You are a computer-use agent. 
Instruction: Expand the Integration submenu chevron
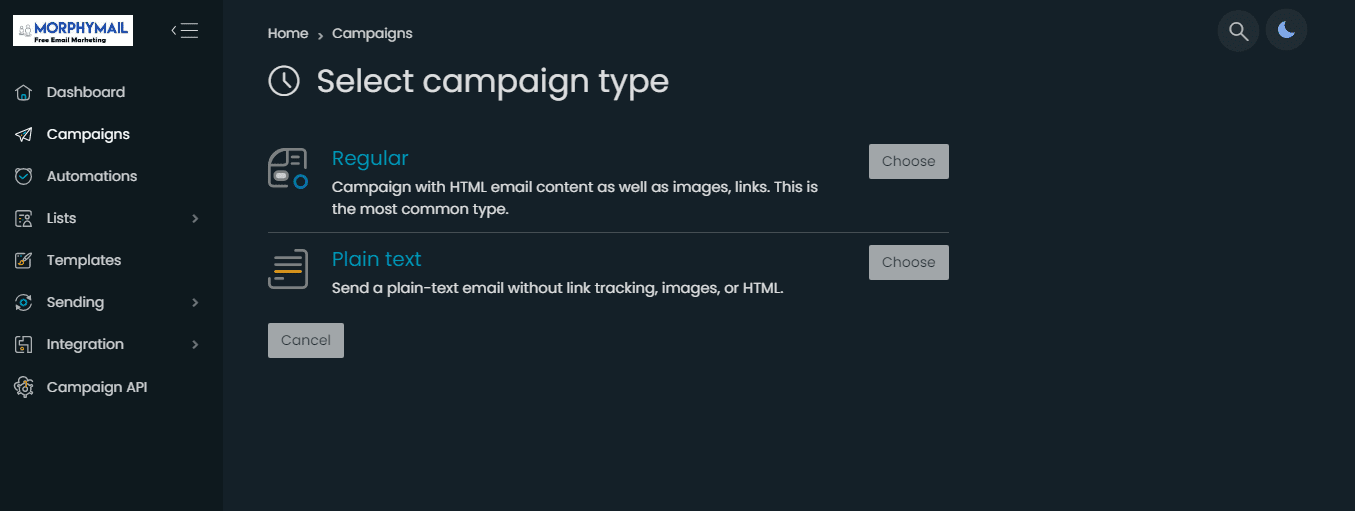[195, 344]
